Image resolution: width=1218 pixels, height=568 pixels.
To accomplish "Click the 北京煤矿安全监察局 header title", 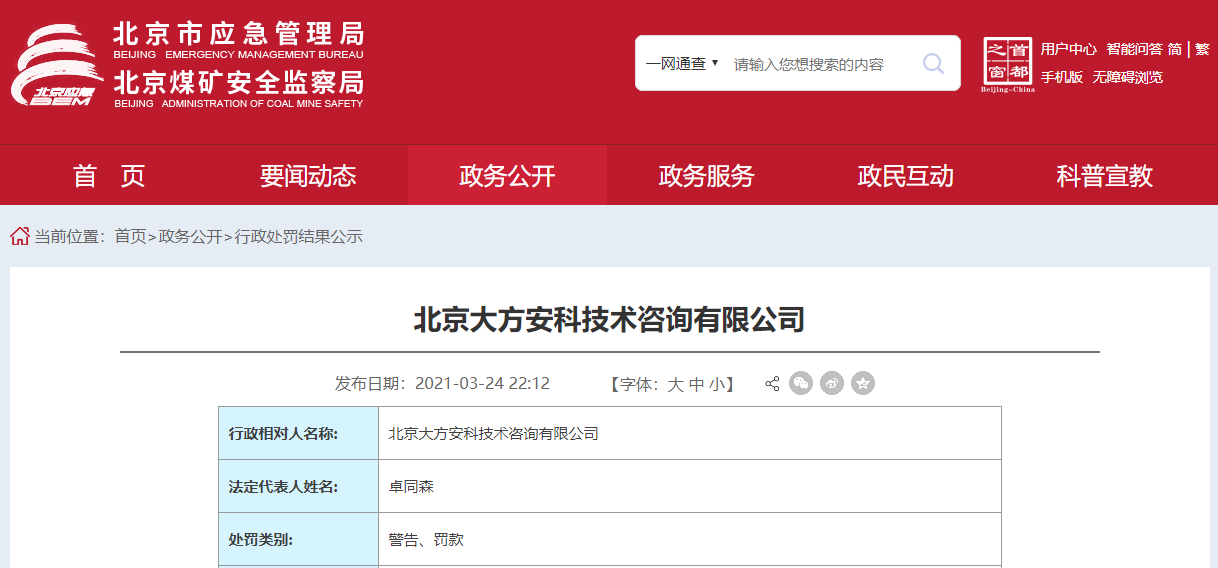I will point(238,82).
